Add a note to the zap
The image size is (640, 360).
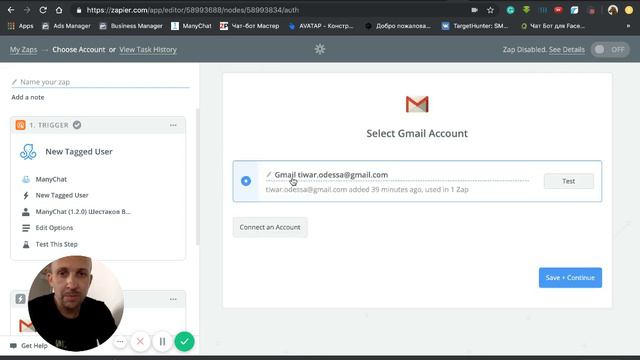(28, 97)
